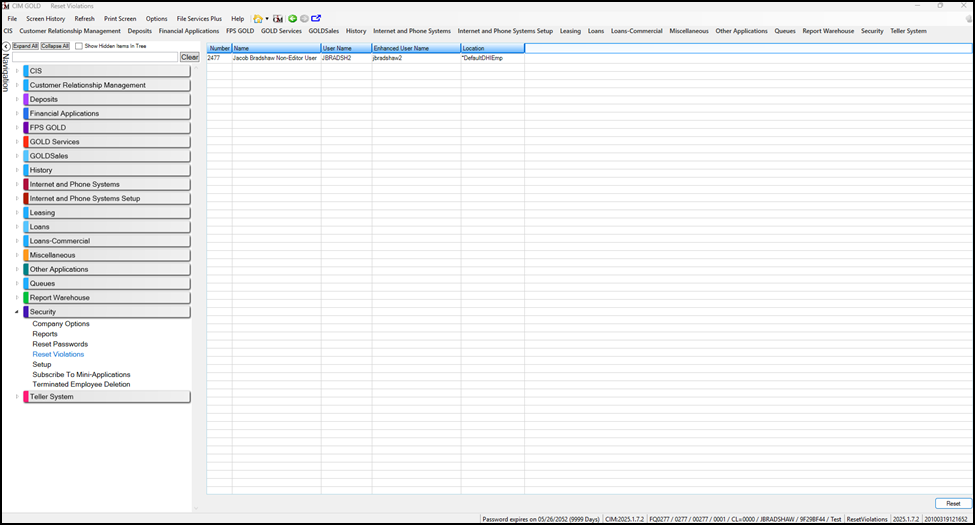Collapse the Navigation pane with the circled arrow
This screenshot has height=525, width=975.
(6, 46)
